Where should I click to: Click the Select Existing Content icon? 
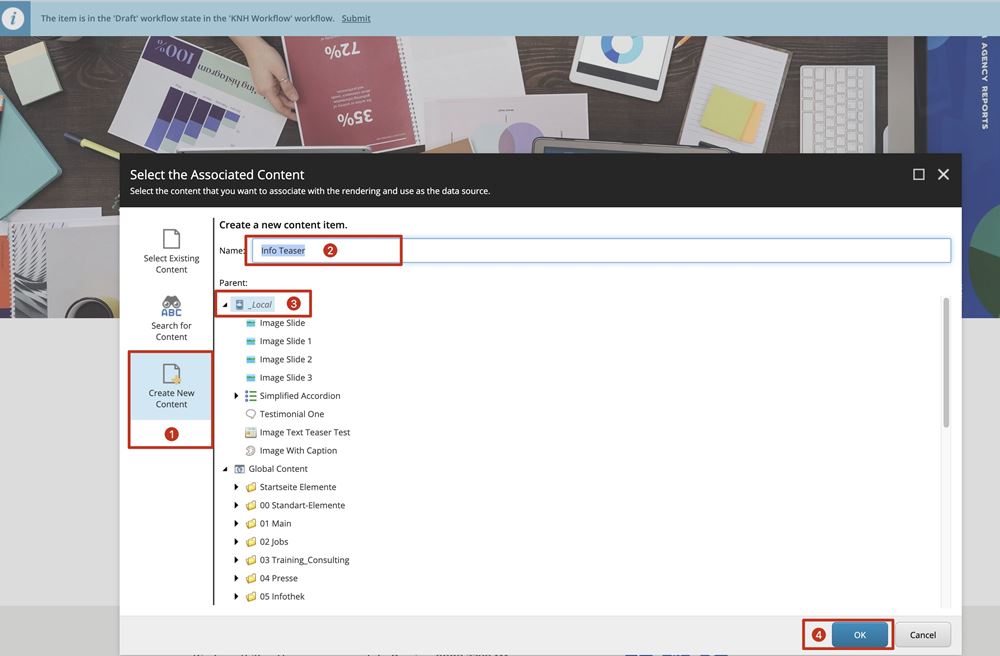click(171, 239)
